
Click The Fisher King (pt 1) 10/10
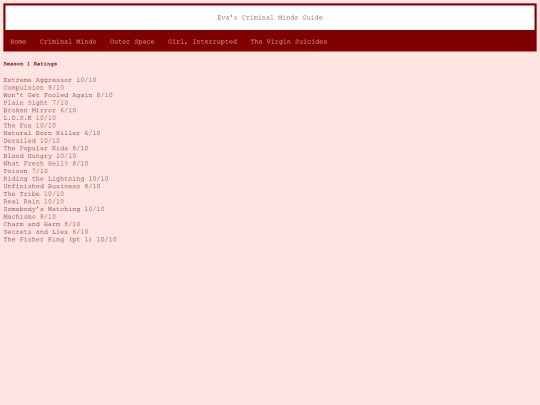click(x=60, y=239)
